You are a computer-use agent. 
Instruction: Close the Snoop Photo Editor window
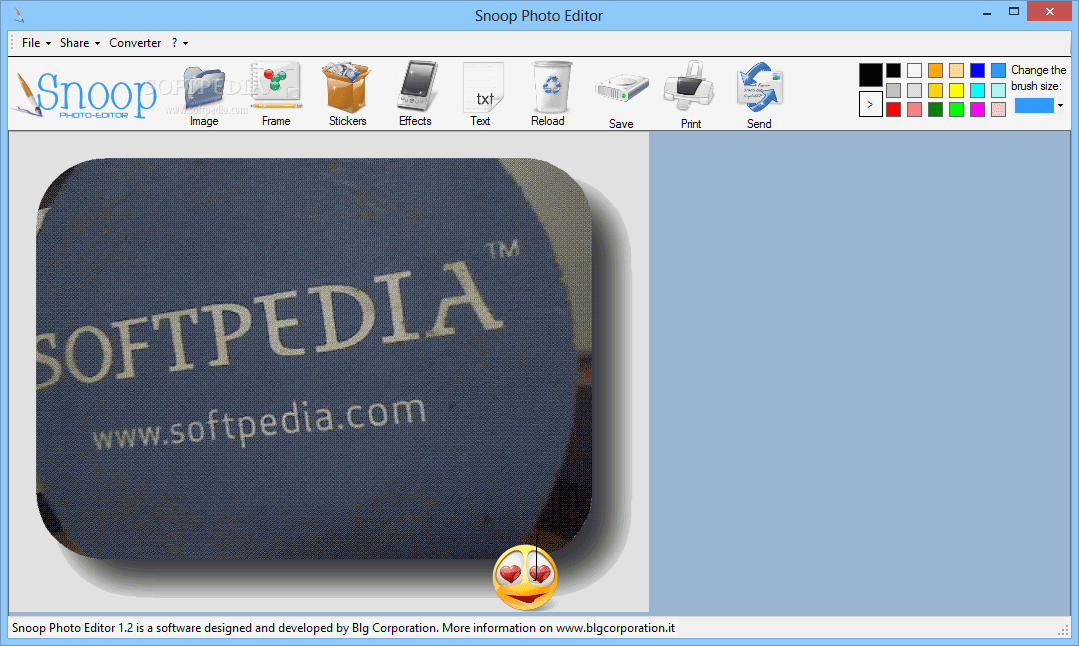(x=1049, y=11)
